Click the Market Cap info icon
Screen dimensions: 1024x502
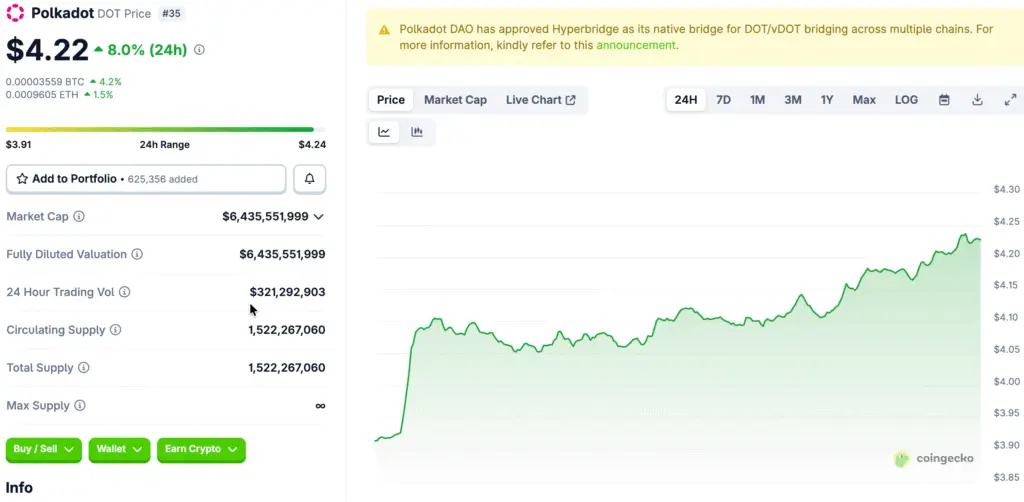(x=79, y=217)
